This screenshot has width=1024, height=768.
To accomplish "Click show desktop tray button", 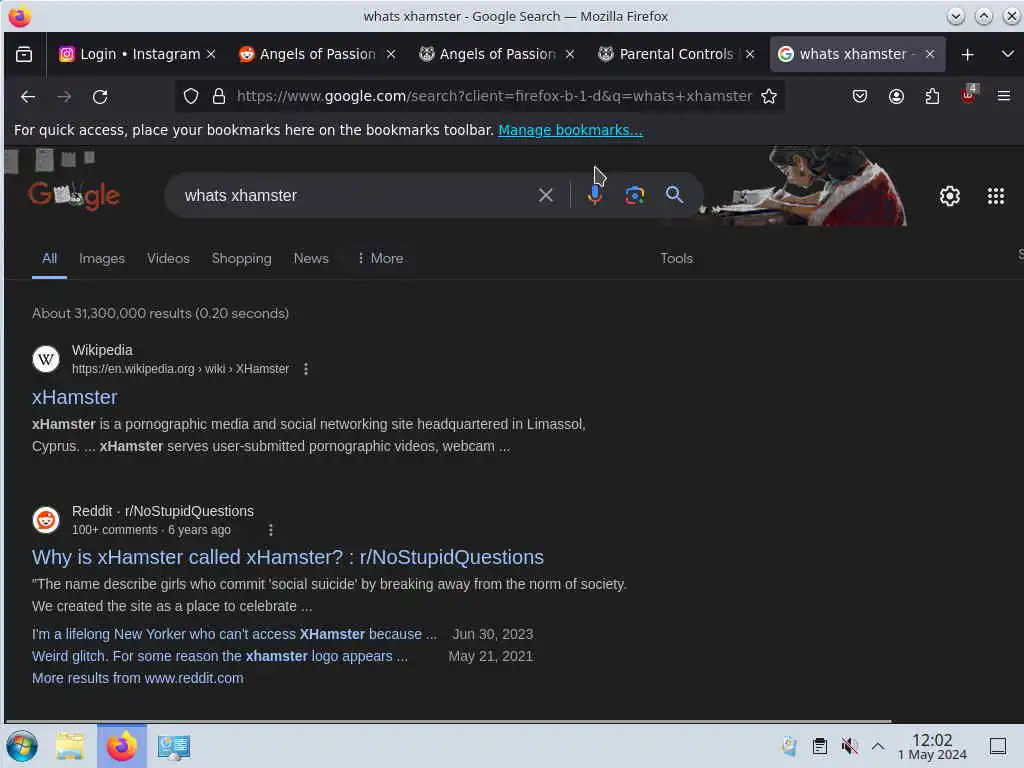I will [997, 746].
